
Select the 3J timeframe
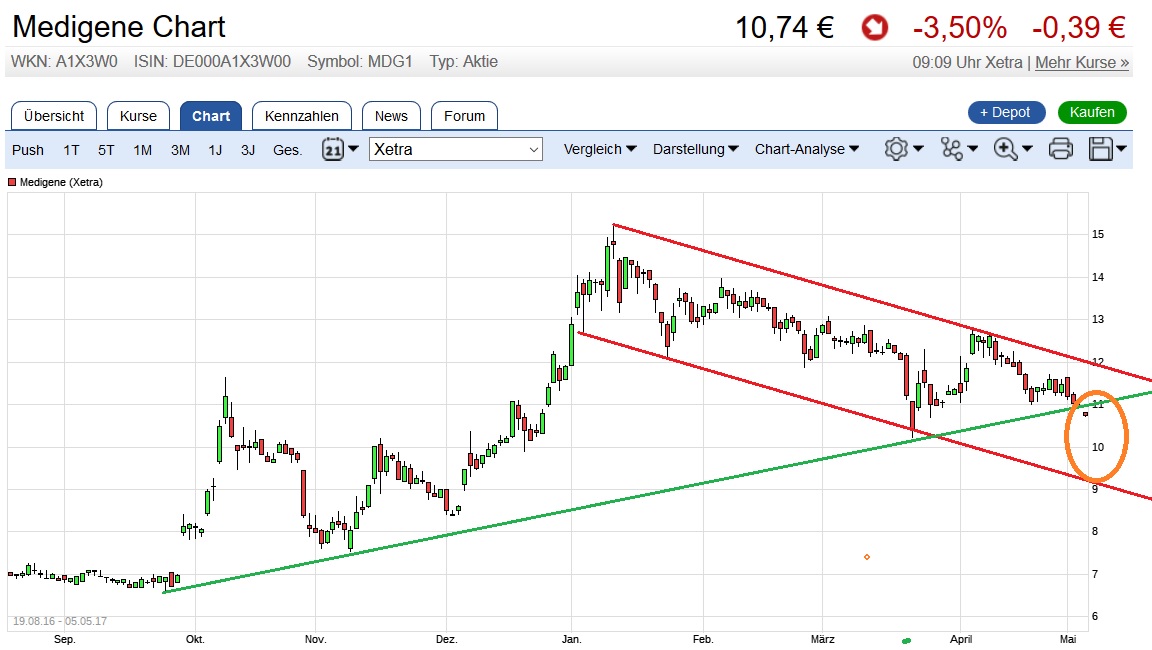tap(248, 150)
